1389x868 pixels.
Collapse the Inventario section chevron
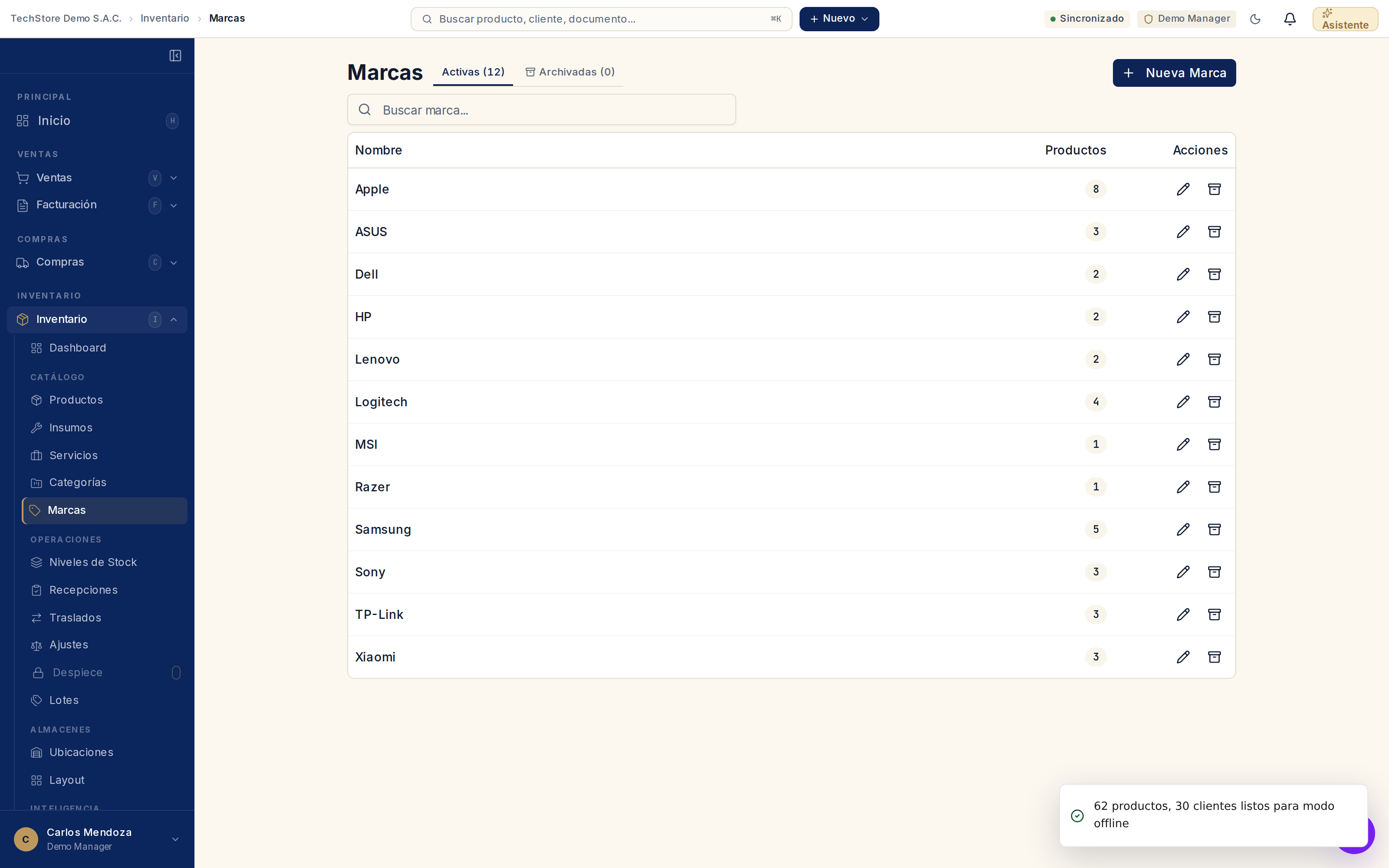(173, 319)
